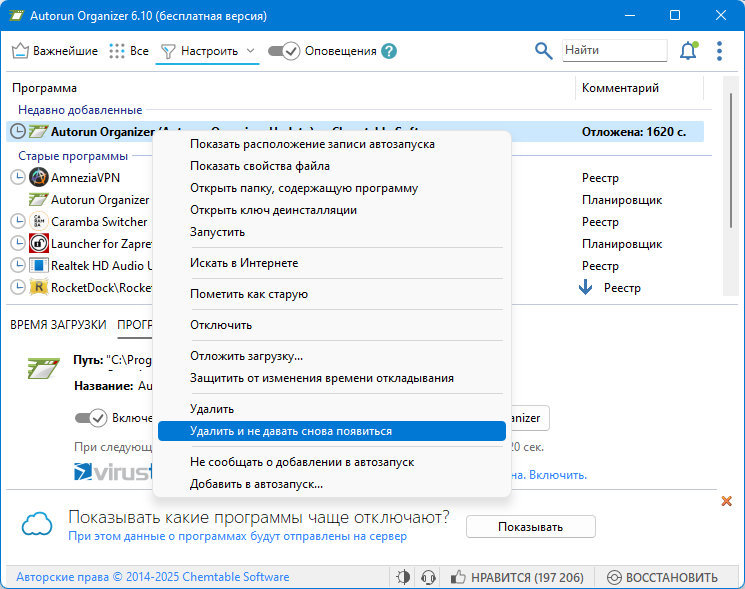This screenshot has height=589, width=745.
Task: Select Пометить как старую
Action: pos(332,294)
